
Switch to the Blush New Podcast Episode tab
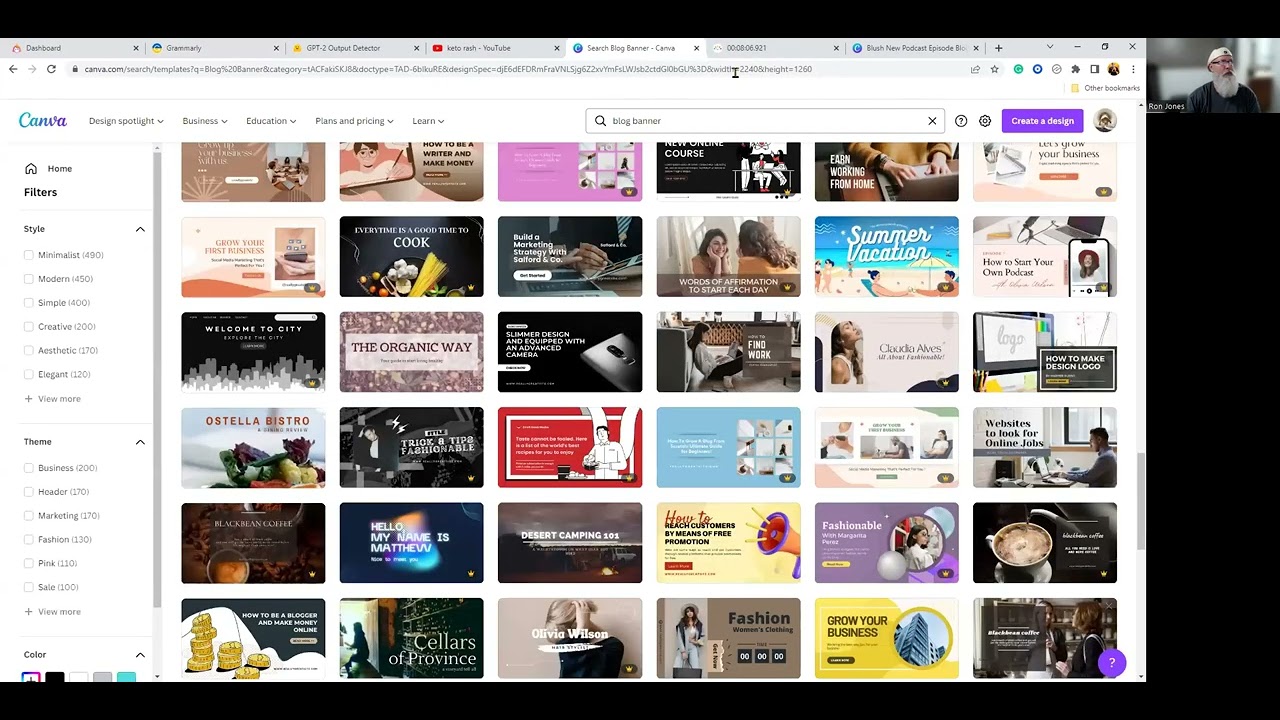(x=915, y=48)
